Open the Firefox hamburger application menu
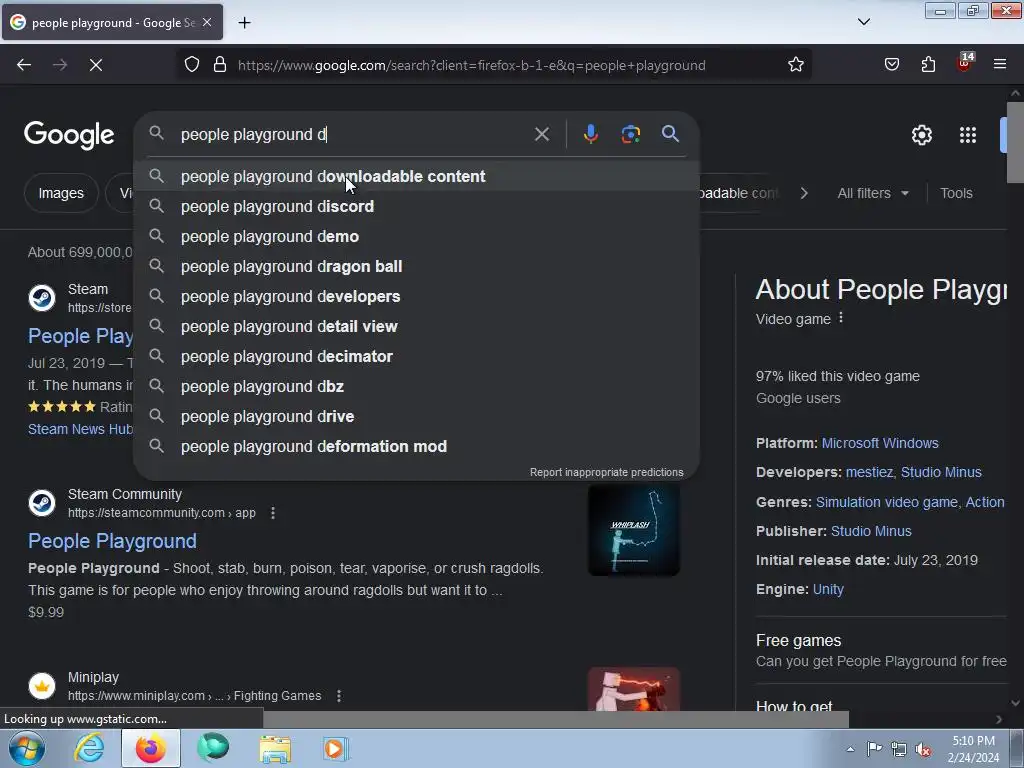This screenshot has width=1024, height=768. (999, 65)
